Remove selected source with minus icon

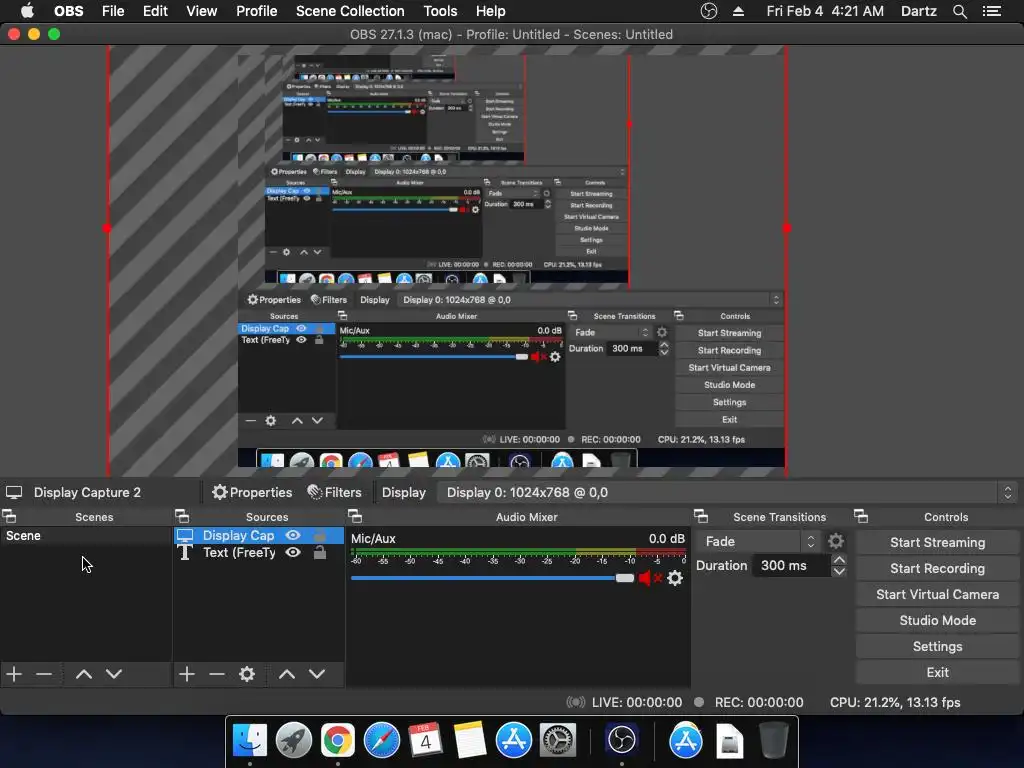[217, 674]
